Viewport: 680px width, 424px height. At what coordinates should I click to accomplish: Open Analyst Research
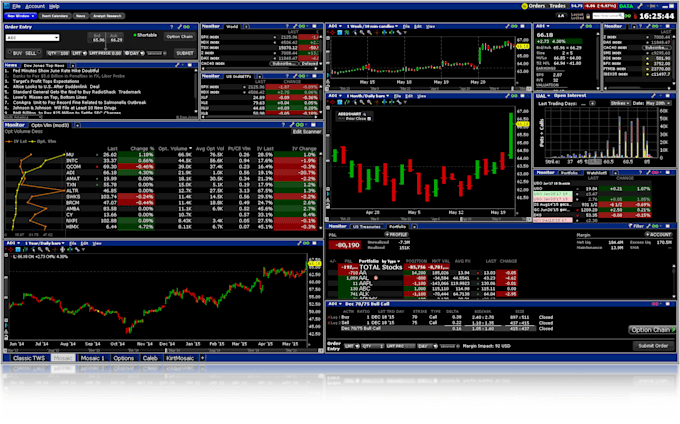[107, 16]
